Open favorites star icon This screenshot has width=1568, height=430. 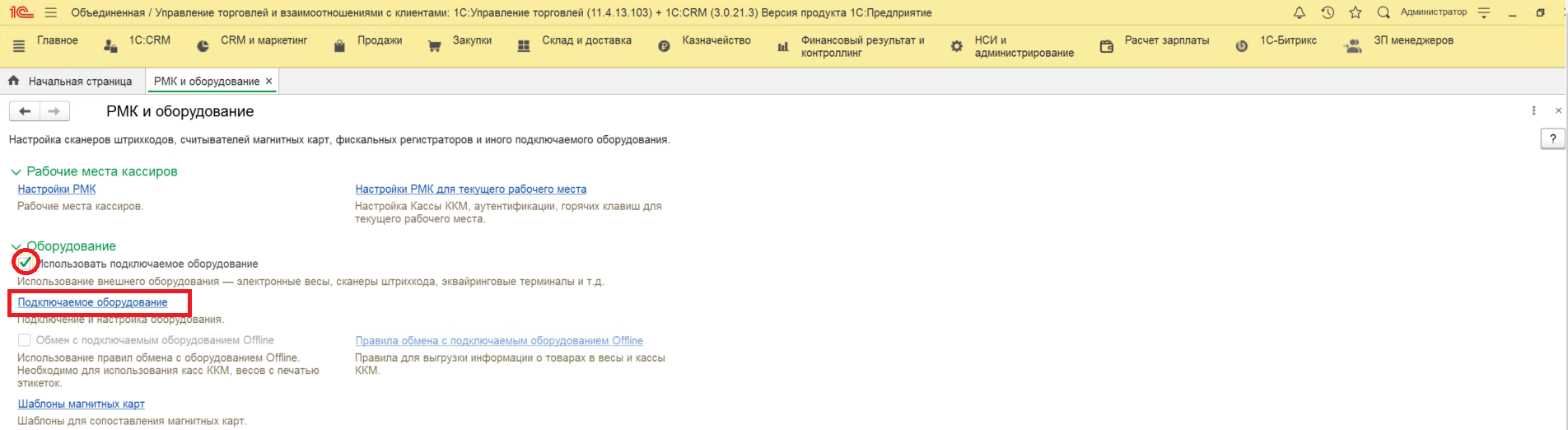click(x=1356, y=12)
